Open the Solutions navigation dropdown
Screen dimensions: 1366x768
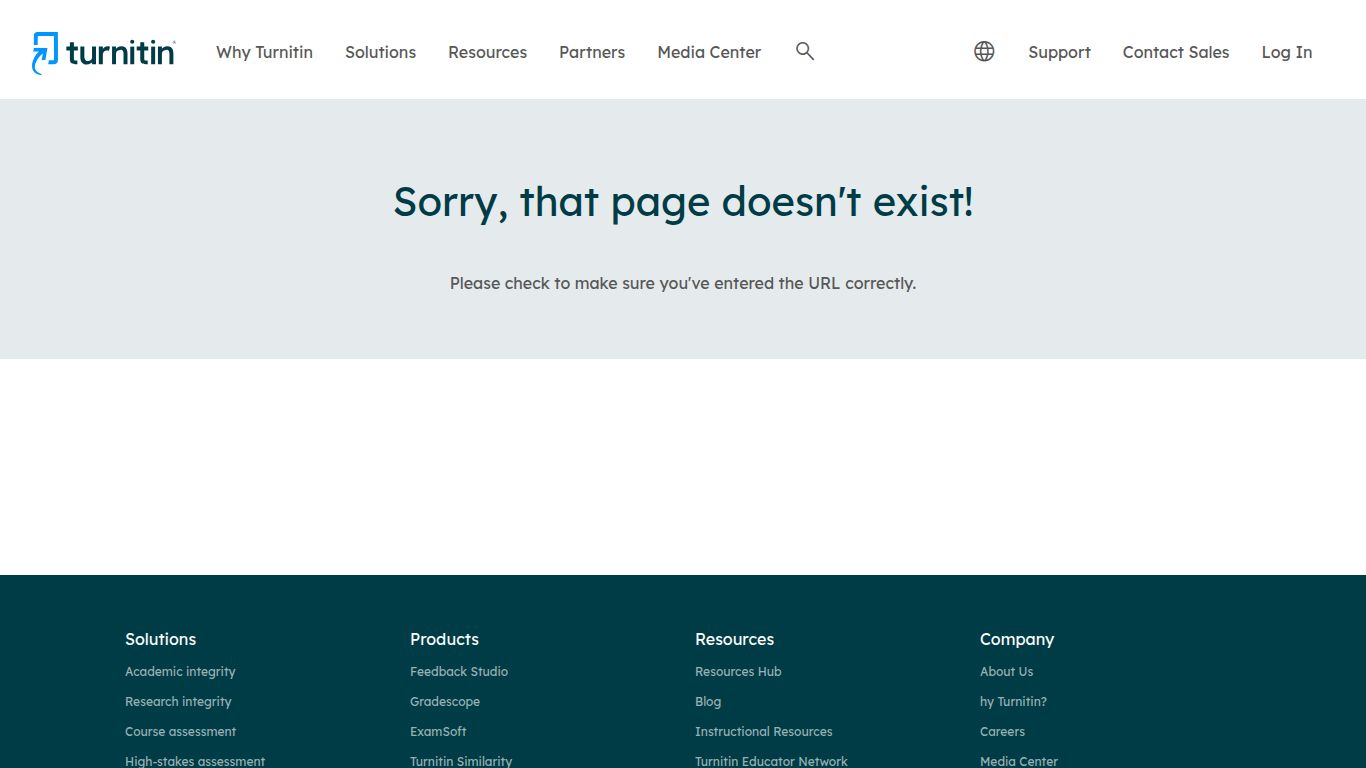tap(380, 52)
